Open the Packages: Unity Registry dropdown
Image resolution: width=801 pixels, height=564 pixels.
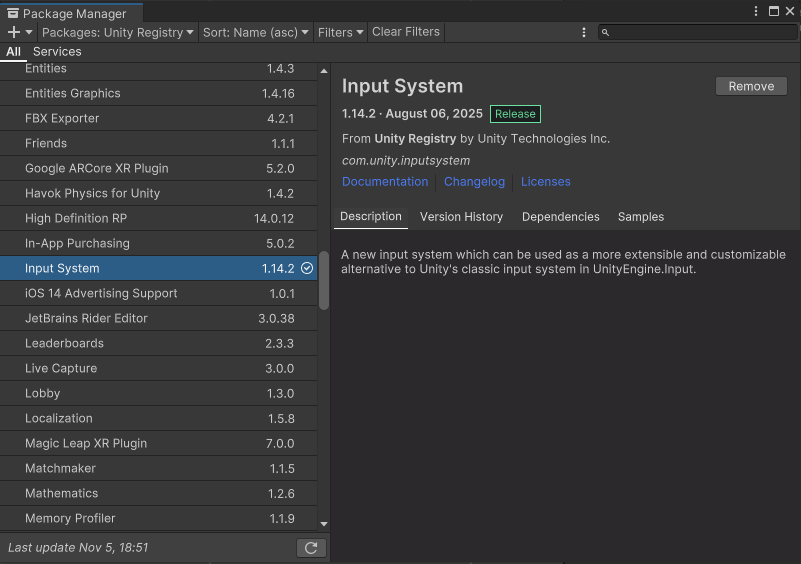pyautogui.click(x=117, y=32)
